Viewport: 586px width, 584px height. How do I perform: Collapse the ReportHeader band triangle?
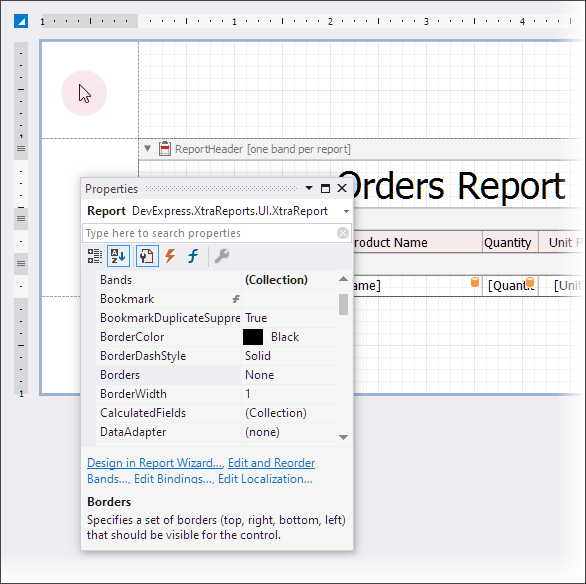148,148
